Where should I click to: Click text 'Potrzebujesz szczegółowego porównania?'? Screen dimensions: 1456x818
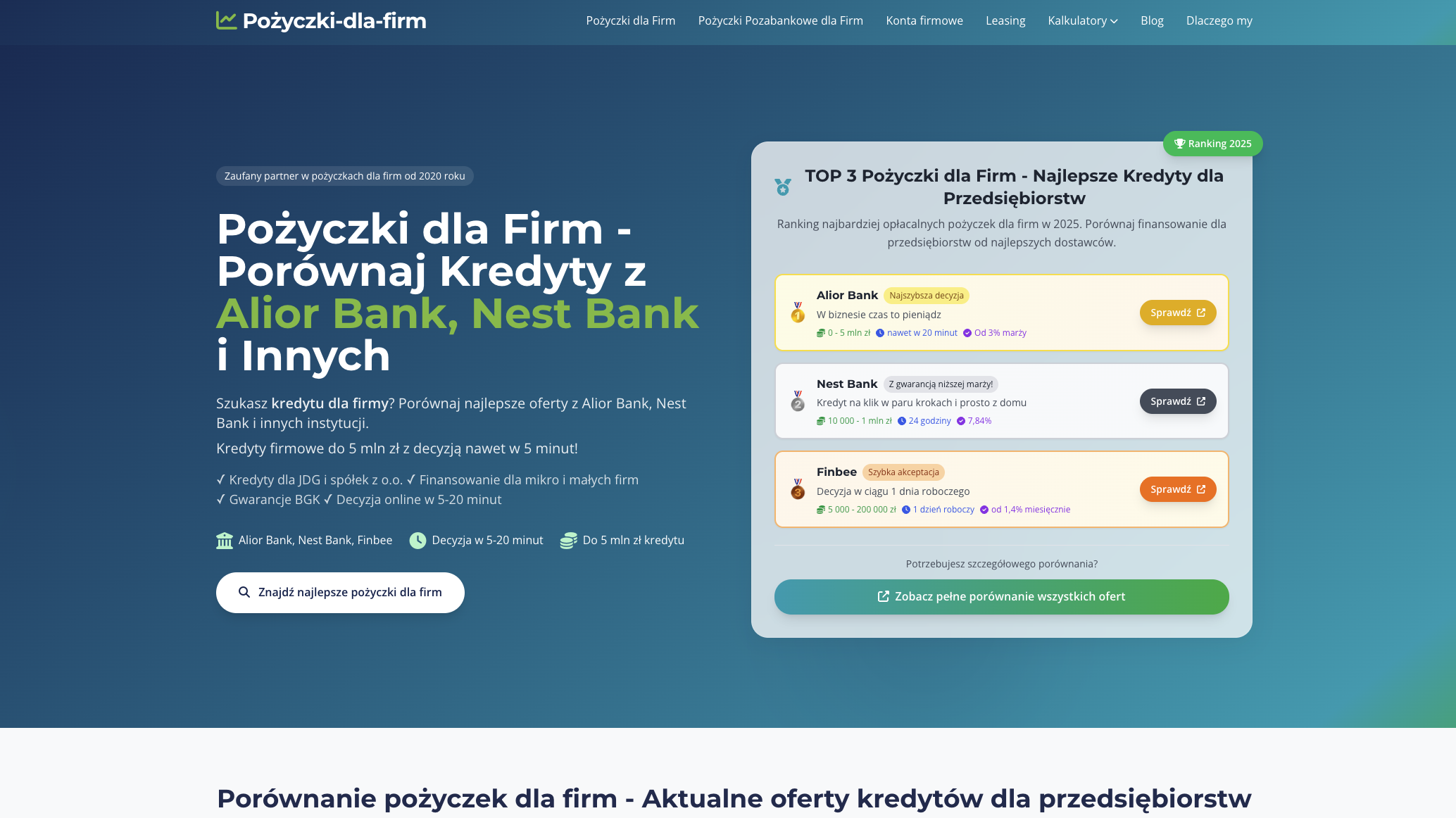coord(1002,564)
